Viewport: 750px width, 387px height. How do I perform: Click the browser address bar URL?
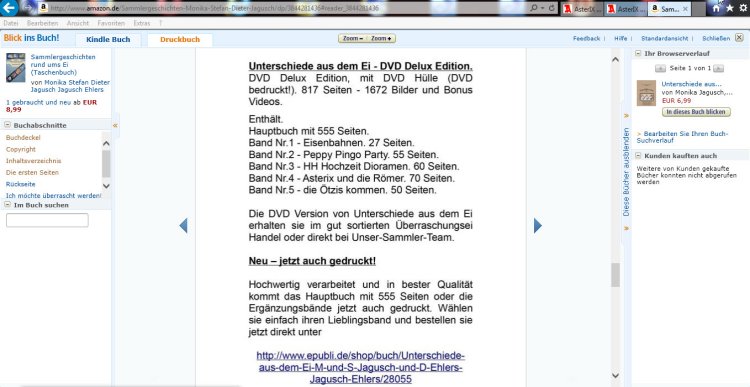click(x=214, y=8)
